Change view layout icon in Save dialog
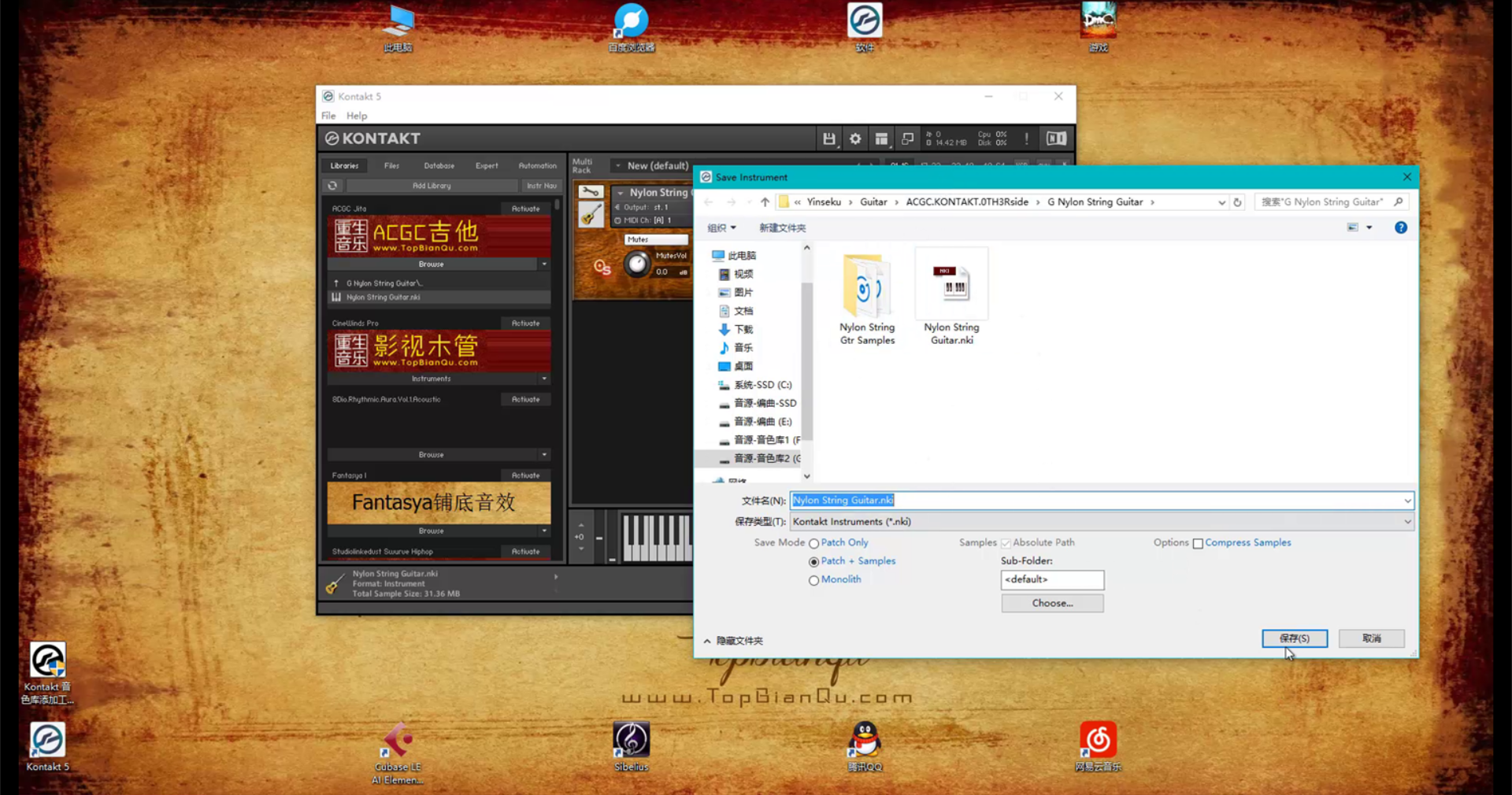 [x=1352, y=227]
